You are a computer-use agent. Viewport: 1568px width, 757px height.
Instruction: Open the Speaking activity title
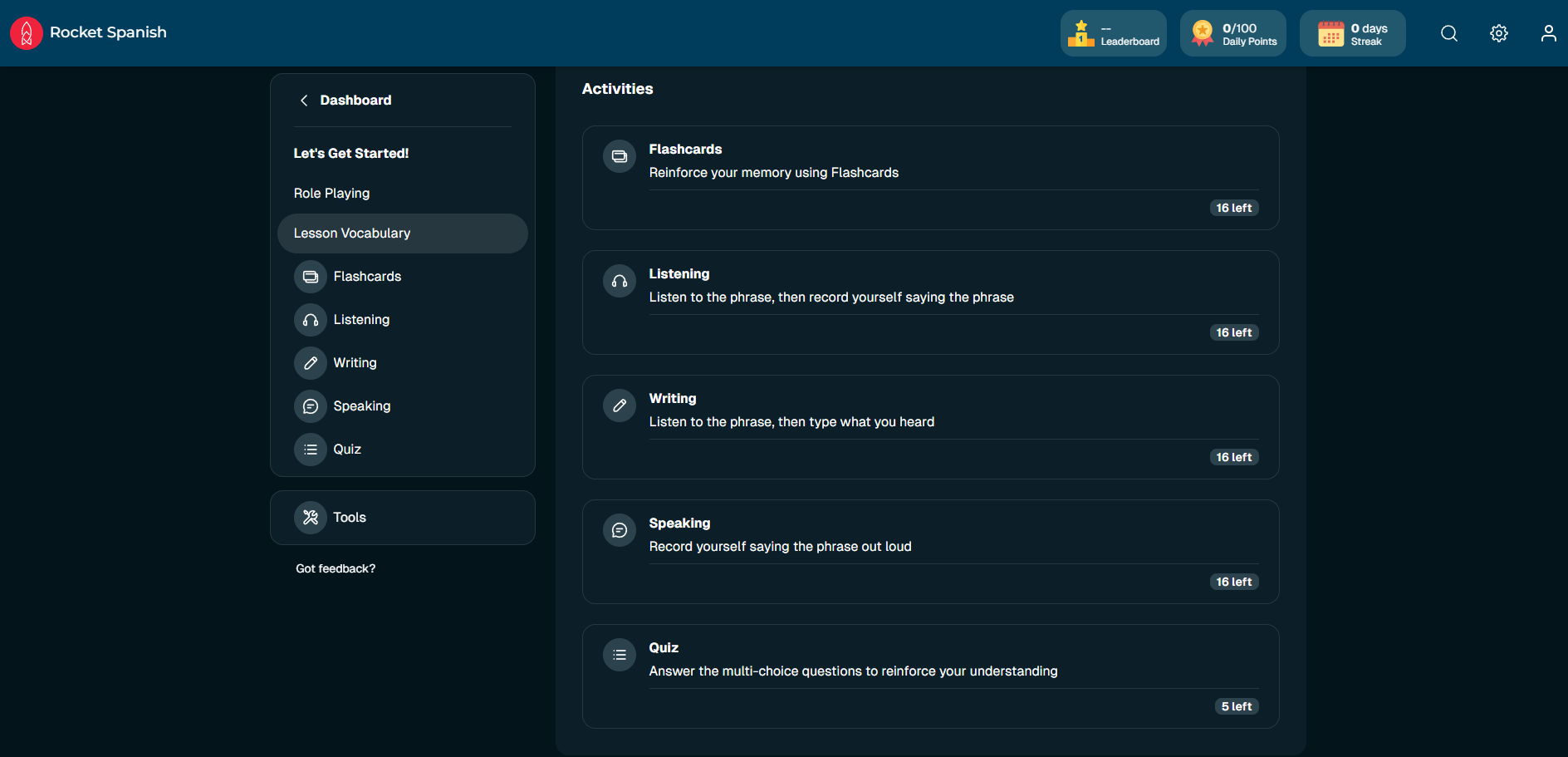679,524
